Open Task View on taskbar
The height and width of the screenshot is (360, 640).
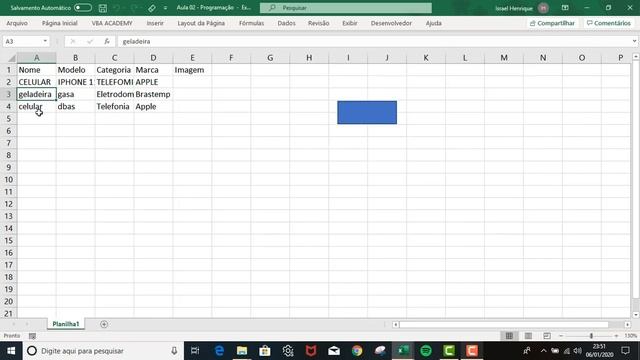tap(195, 351)
